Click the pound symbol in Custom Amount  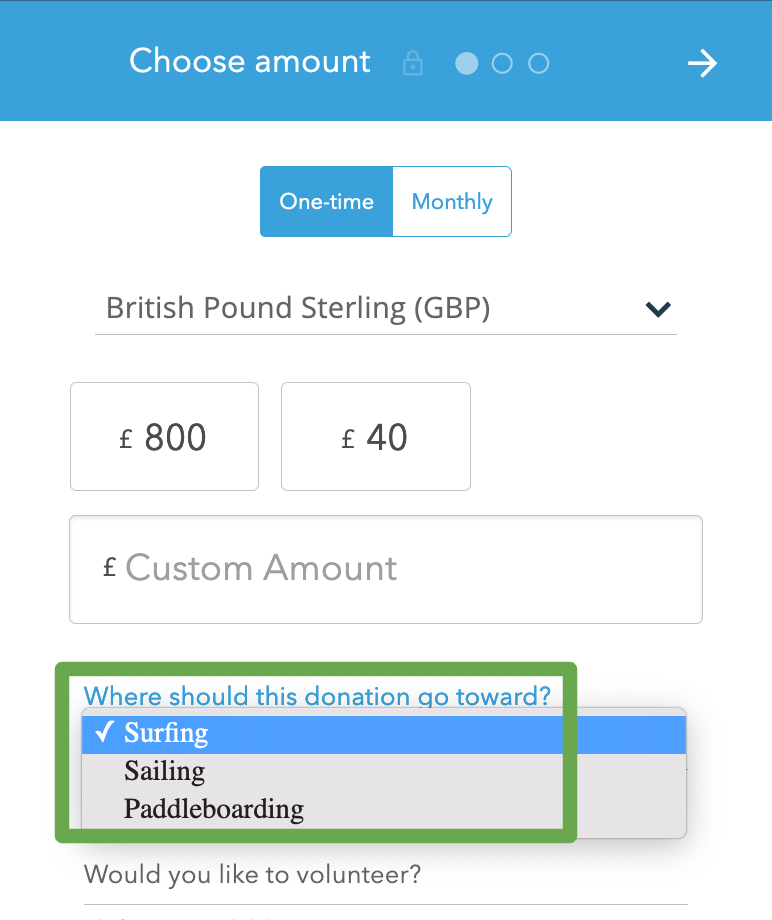[110, 568]
